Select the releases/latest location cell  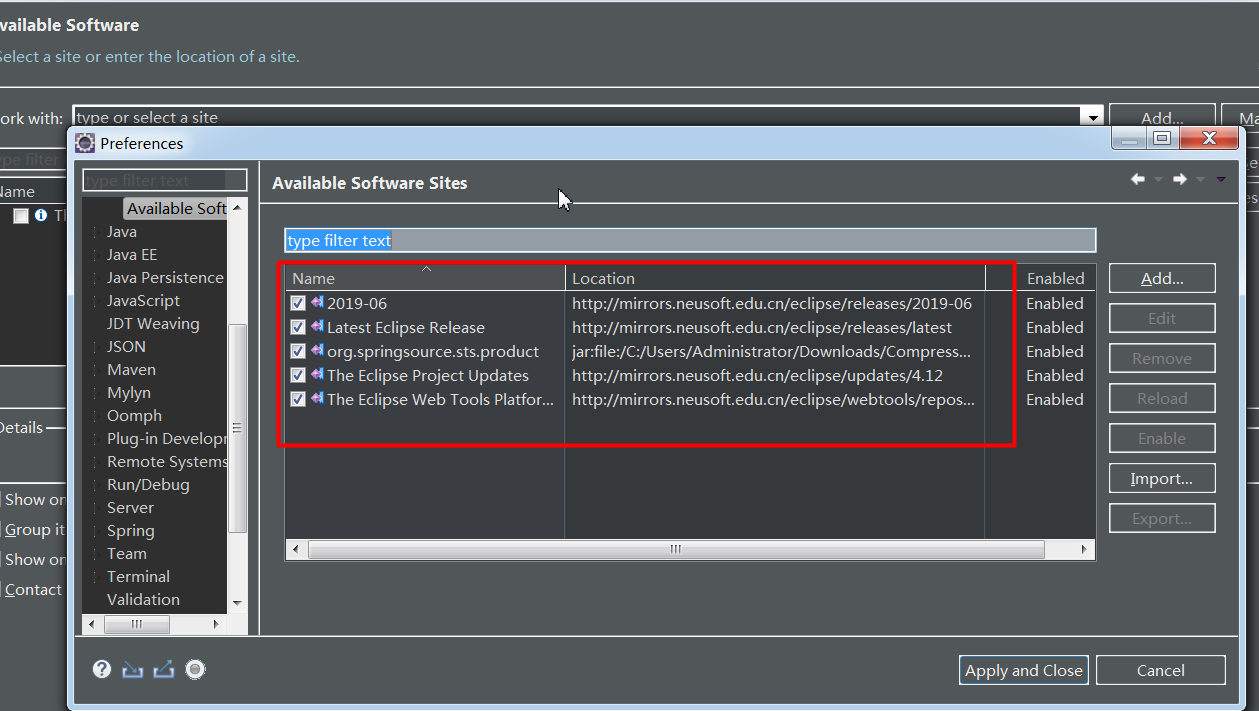(x=775, y=327)
